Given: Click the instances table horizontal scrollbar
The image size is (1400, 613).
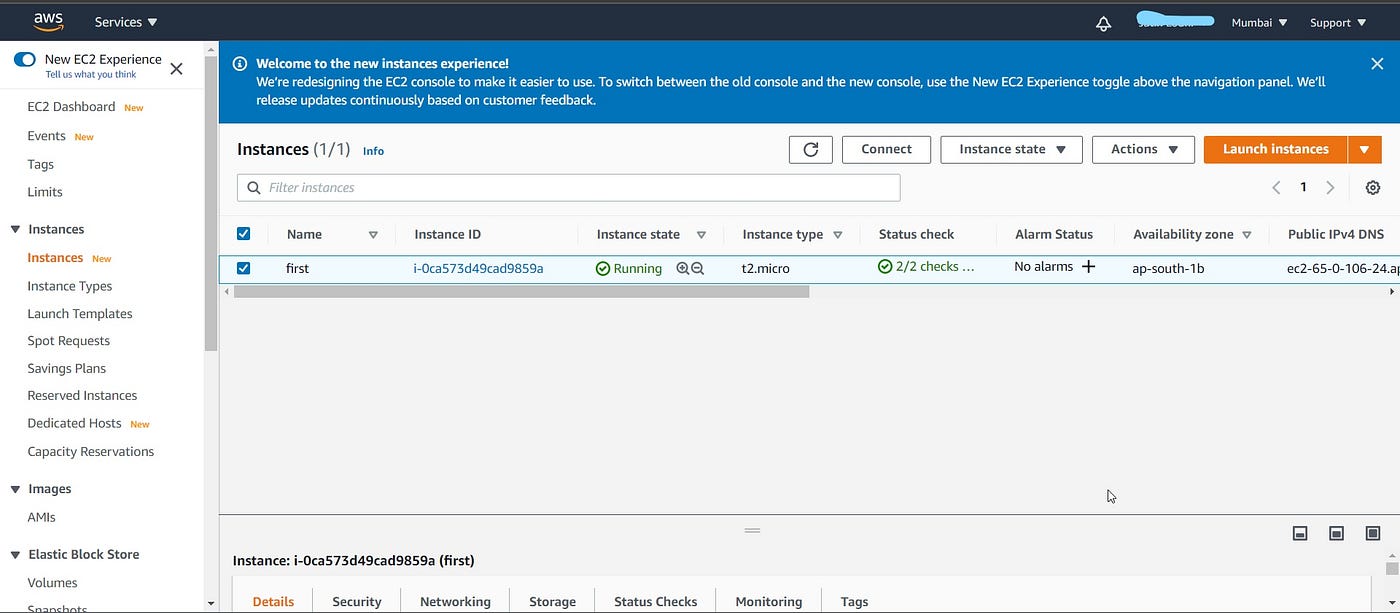Looking at the screenshot, I should [x=521, y=292].
